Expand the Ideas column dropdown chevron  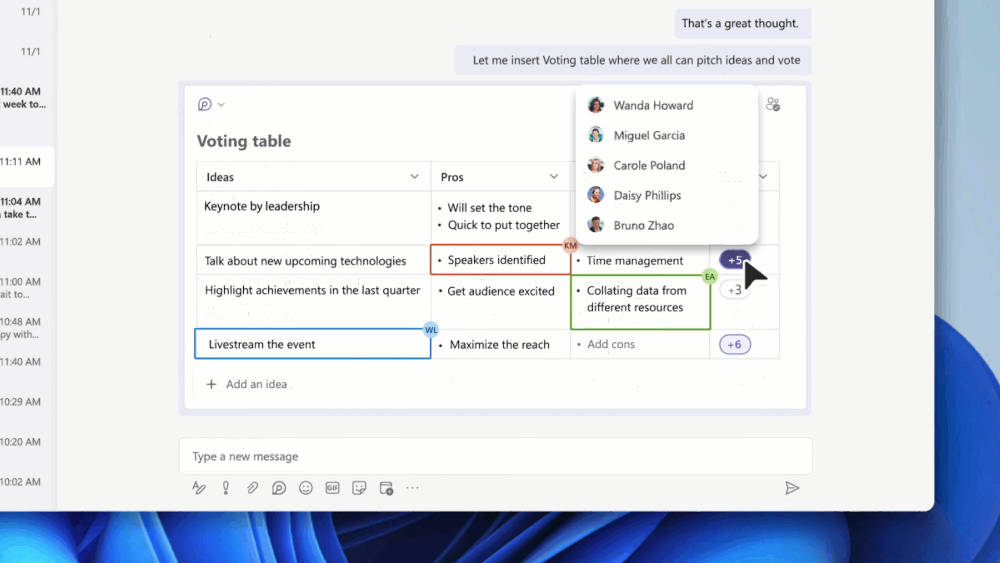[x=415, y=177]
